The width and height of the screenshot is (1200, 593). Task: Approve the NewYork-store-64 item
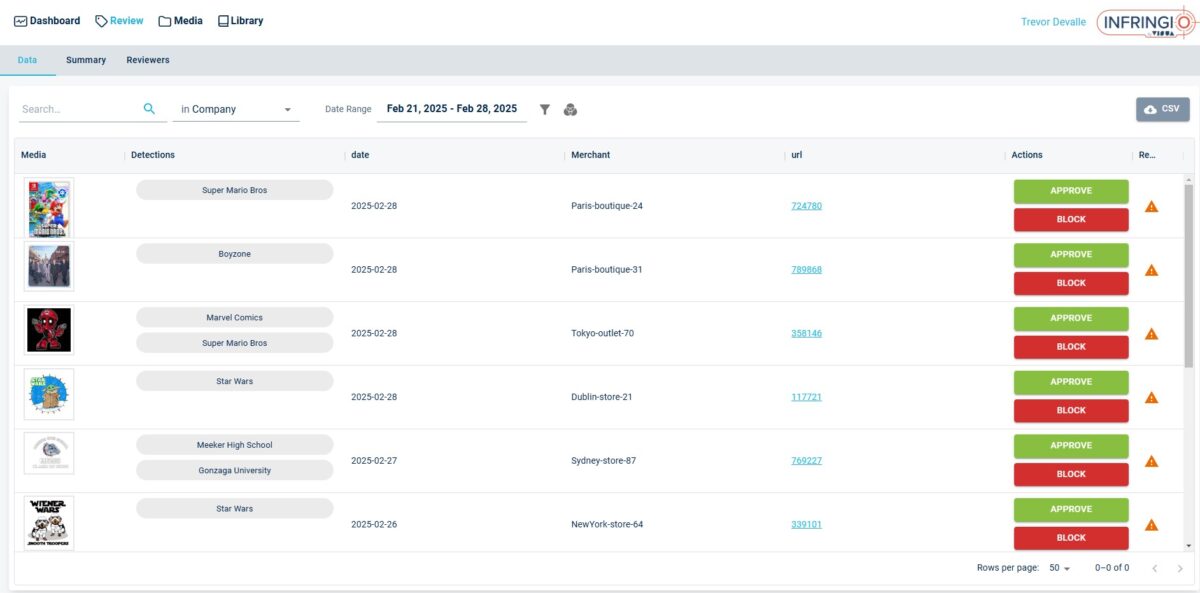(x=1071, y=510)
